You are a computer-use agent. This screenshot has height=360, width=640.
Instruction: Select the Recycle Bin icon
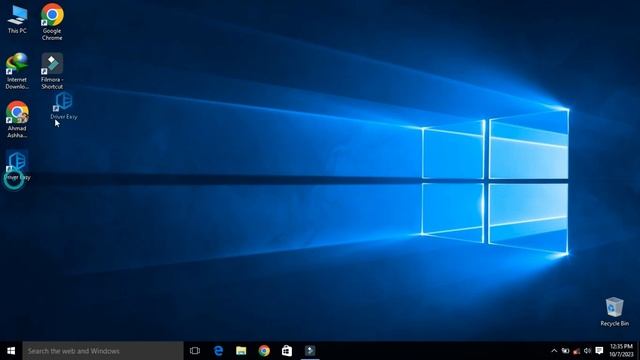614,311
